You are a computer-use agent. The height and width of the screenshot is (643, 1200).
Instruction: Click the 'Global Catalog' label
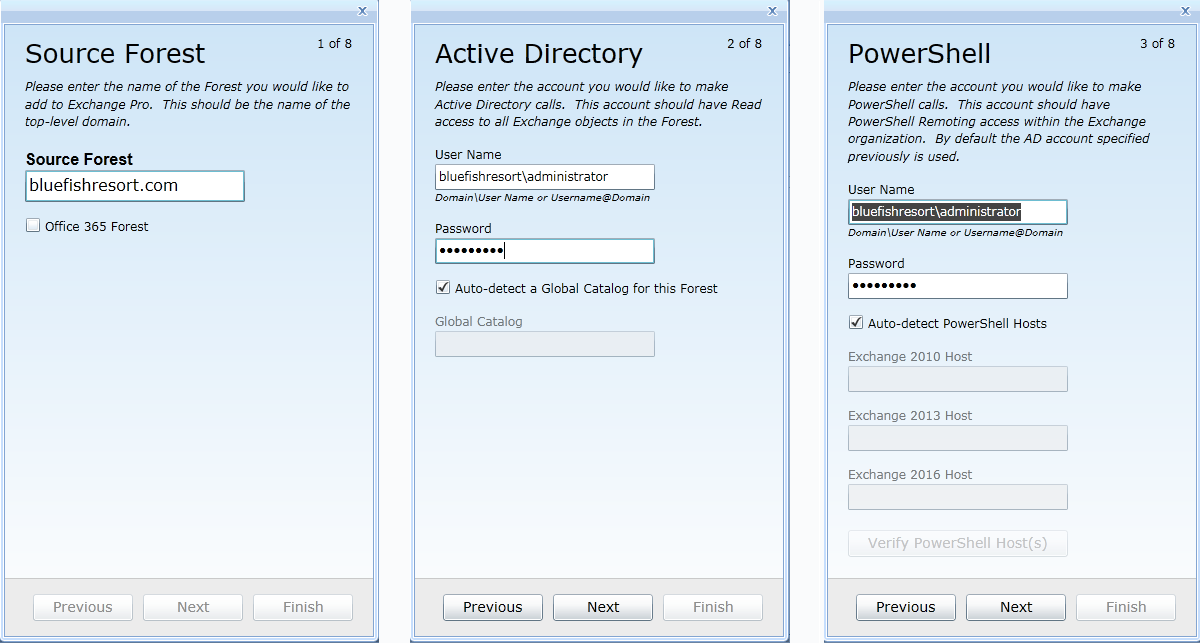[479, 322]
